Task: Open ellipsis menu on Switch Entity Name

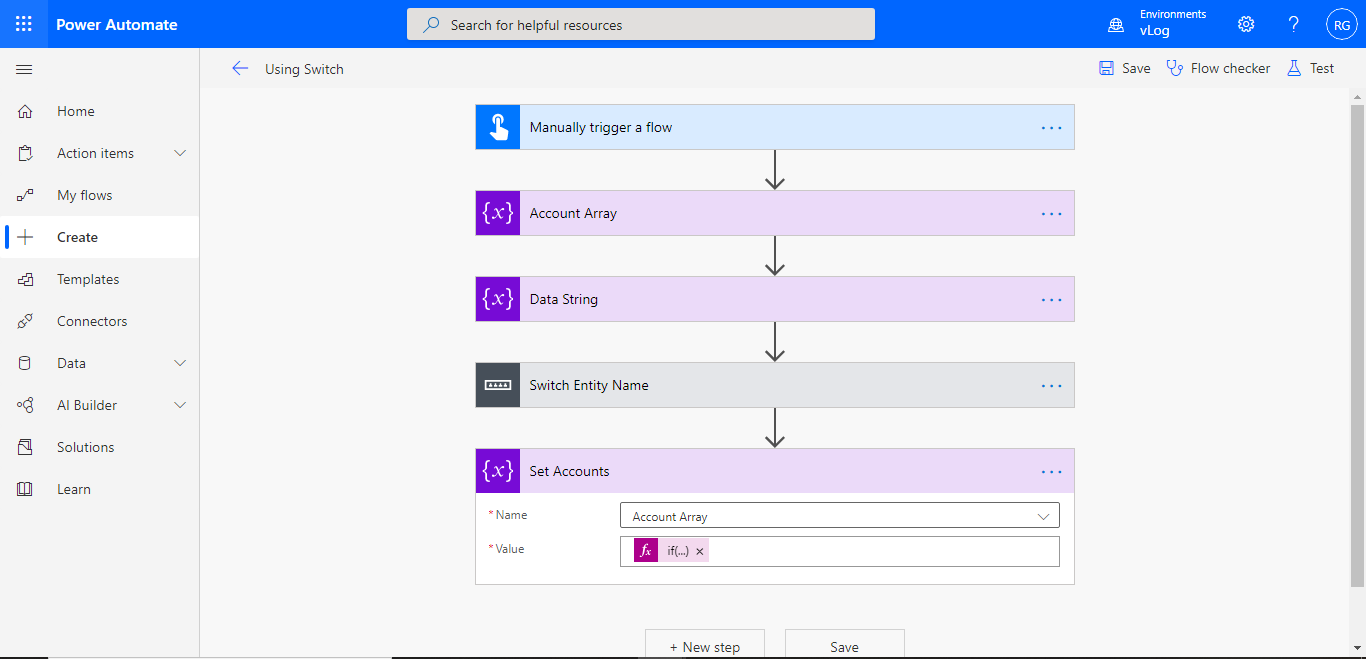Action: tap(1051, 385)
